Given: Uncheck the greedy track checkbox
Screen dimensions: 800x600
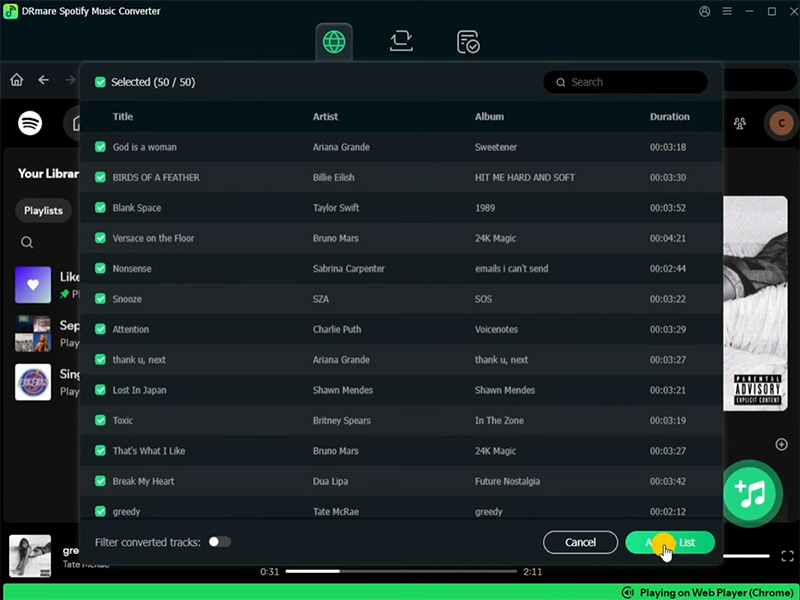Looking at the screenshot, I should click(x=100, y=511).
